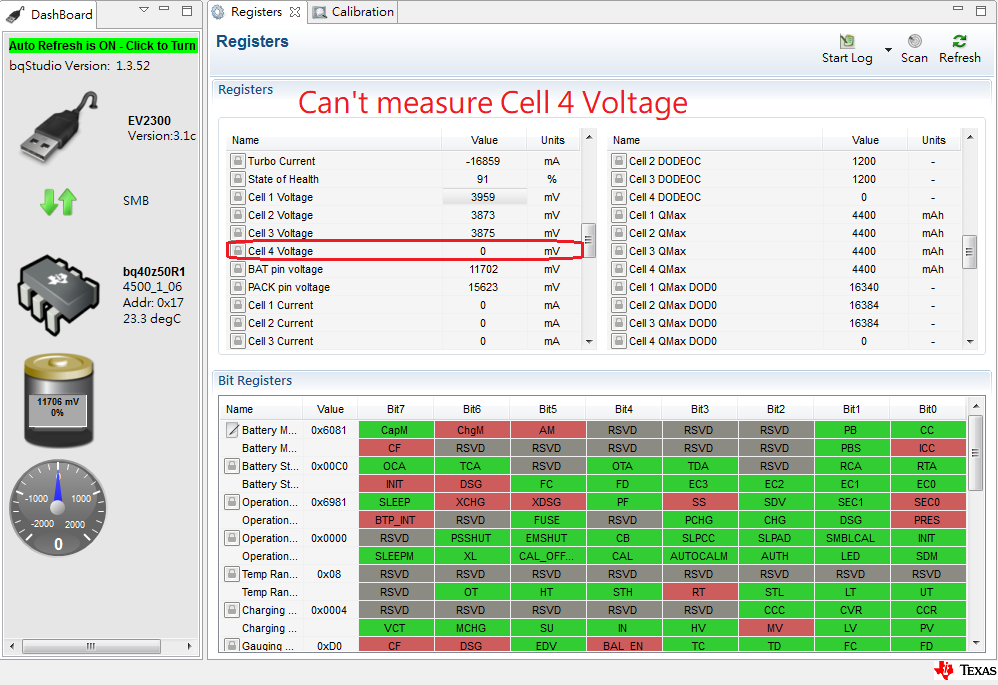Toggle the lock icon for PACK pin voltage
Image resolution: width=998 pixels, height=685 pixels.
point(237,286)
